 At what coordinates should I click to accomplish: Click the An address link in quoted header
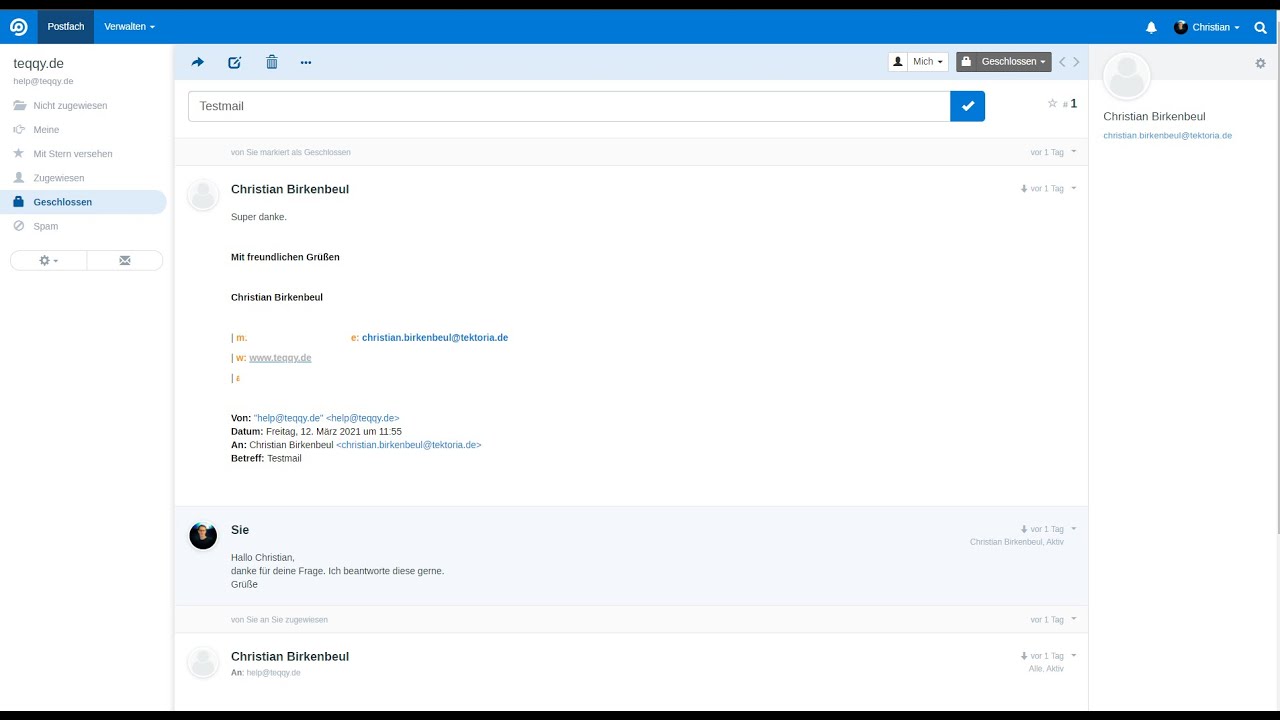[409, 445]
